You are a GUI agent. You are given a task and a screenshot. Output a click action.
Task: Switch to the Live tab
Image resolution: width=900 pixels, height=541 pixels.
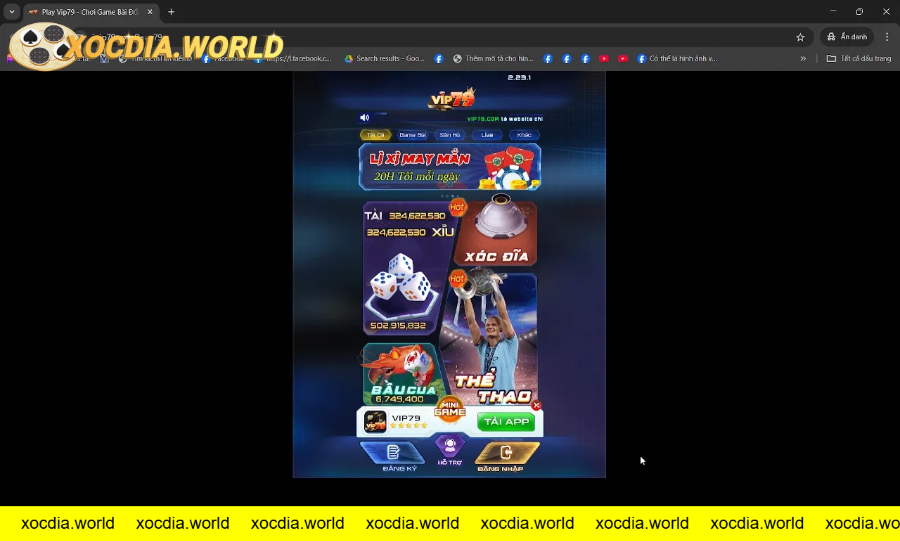point(487,135)
